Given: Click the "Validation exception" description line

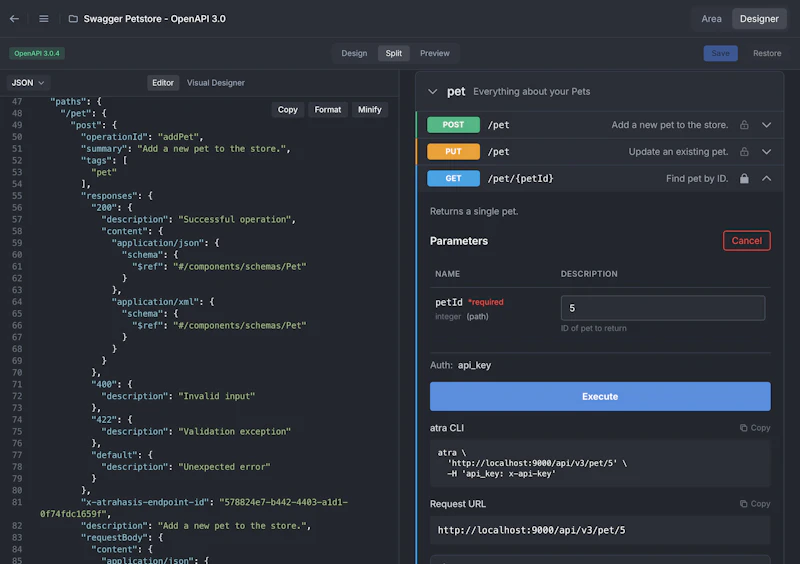Looking at the screenshot, I should point(196,431).
